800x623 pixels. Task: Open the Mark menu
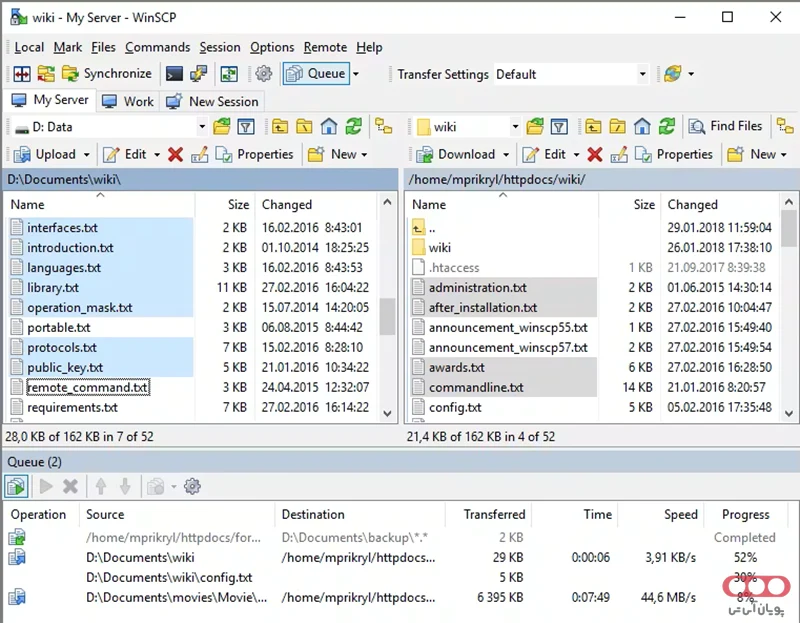pos(67,47)
